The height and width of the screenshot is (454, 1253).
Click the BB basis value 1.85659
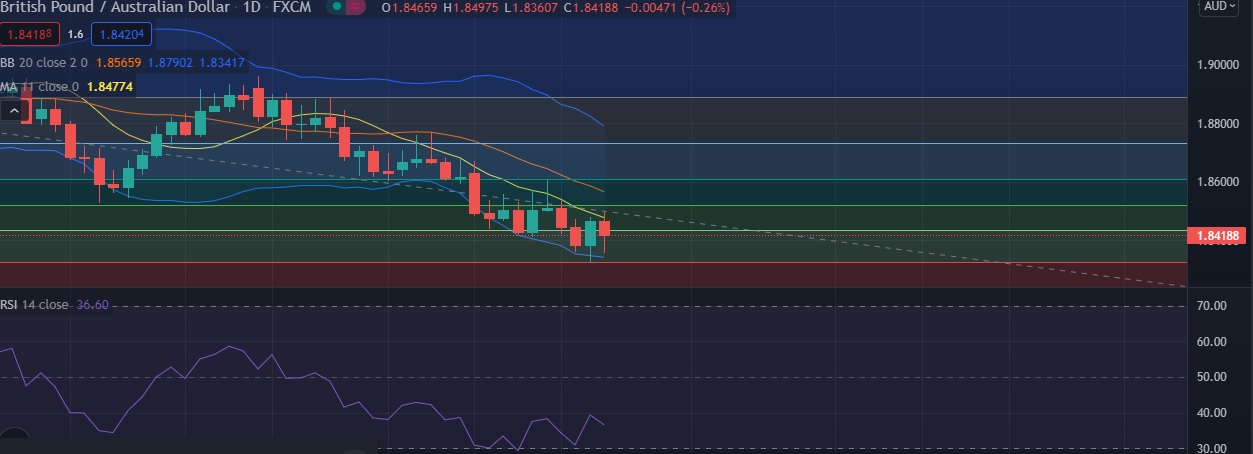[119, 62]
